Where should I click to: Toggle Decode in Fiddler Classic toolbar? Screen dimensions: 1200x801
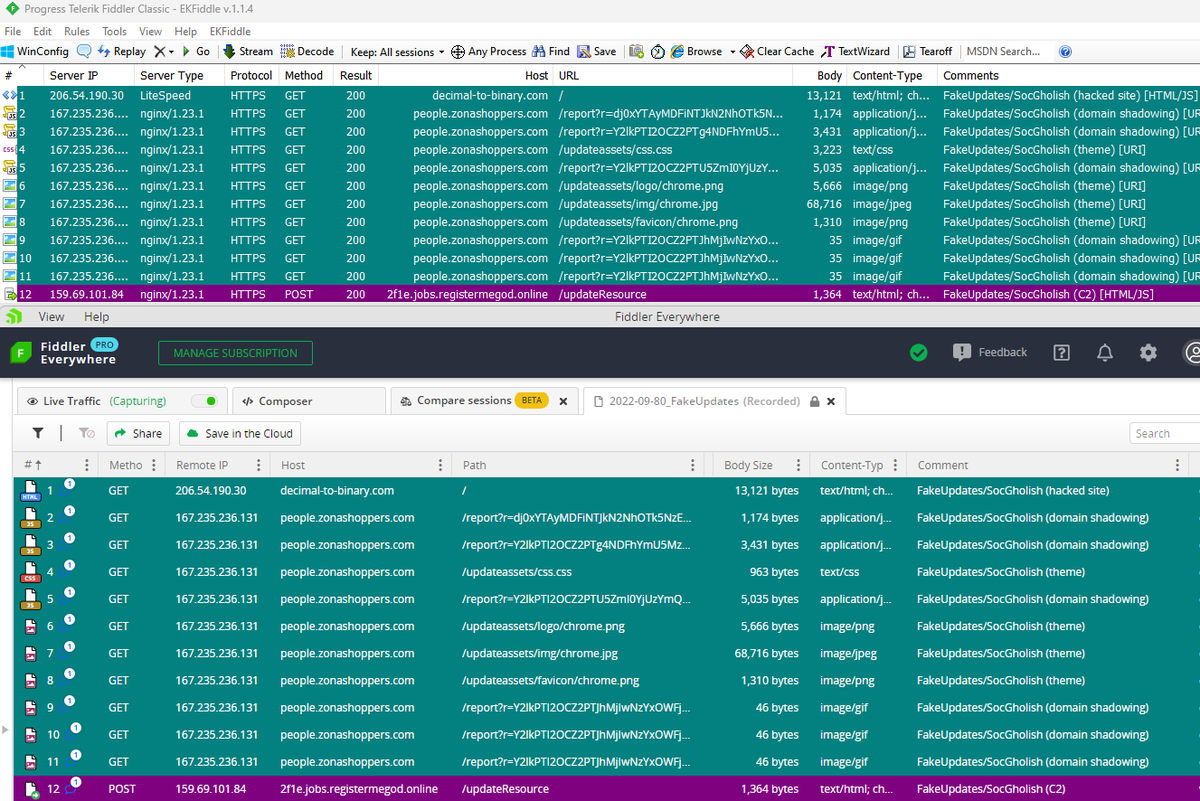[308, 51]
